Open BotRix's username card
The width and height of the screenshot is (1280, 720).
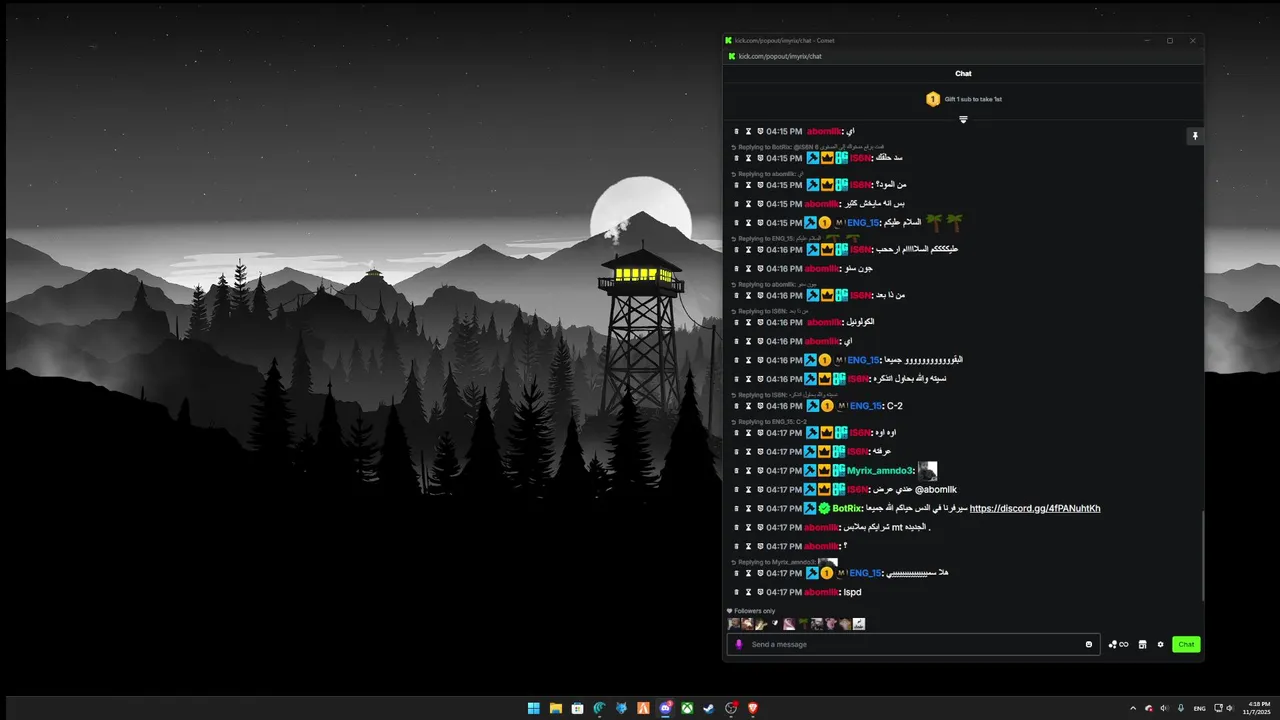[846, 508]
